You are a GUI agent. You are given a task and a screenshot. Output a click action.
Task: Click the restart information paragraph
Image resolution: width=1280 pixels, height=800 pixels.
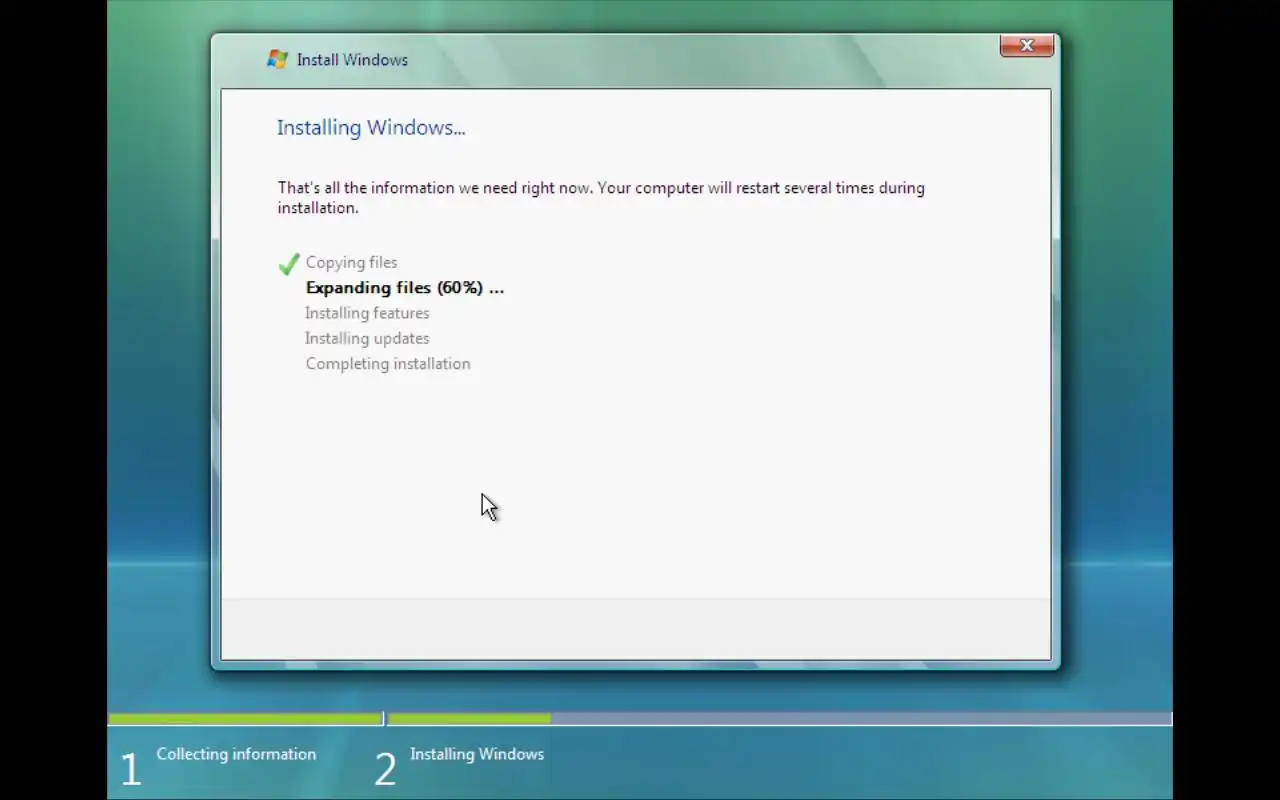pos(601,198)
